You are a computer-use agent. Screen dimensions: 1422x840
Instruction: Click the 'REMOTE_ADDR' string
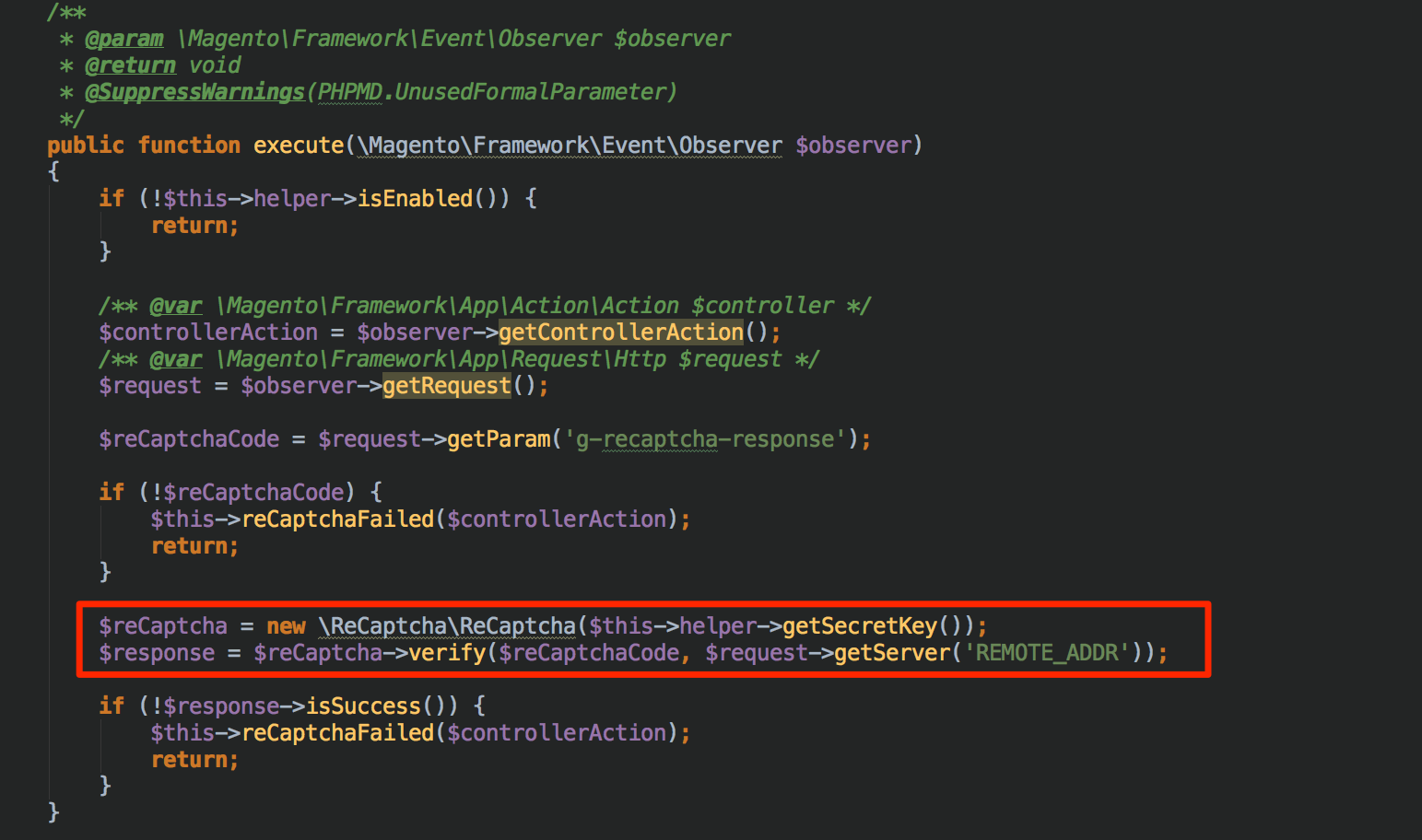click(x=1046, y=653)
